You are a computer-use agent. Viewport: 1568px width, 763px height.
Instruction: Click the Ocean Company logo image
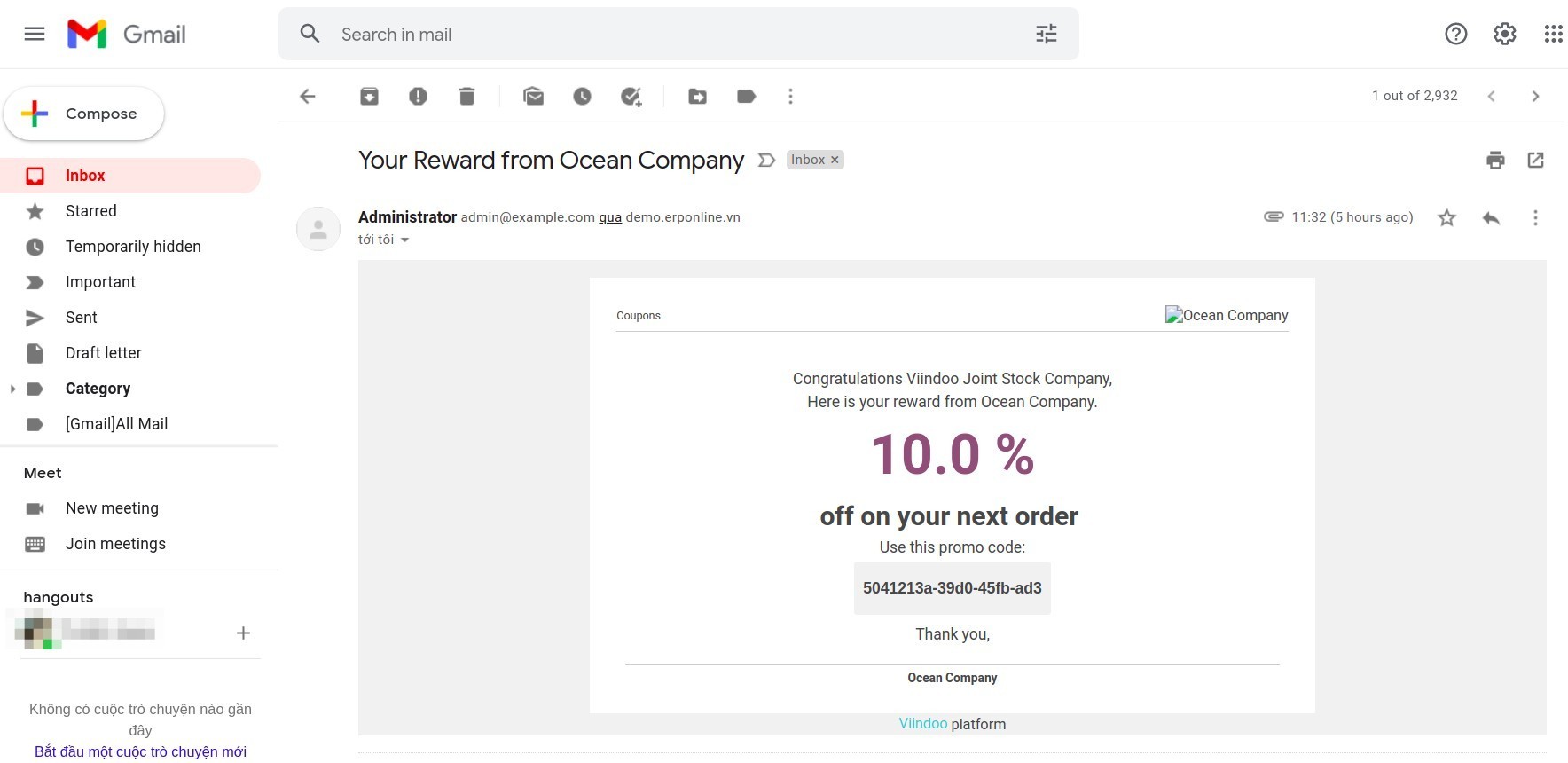click(x=1227, y=315)
